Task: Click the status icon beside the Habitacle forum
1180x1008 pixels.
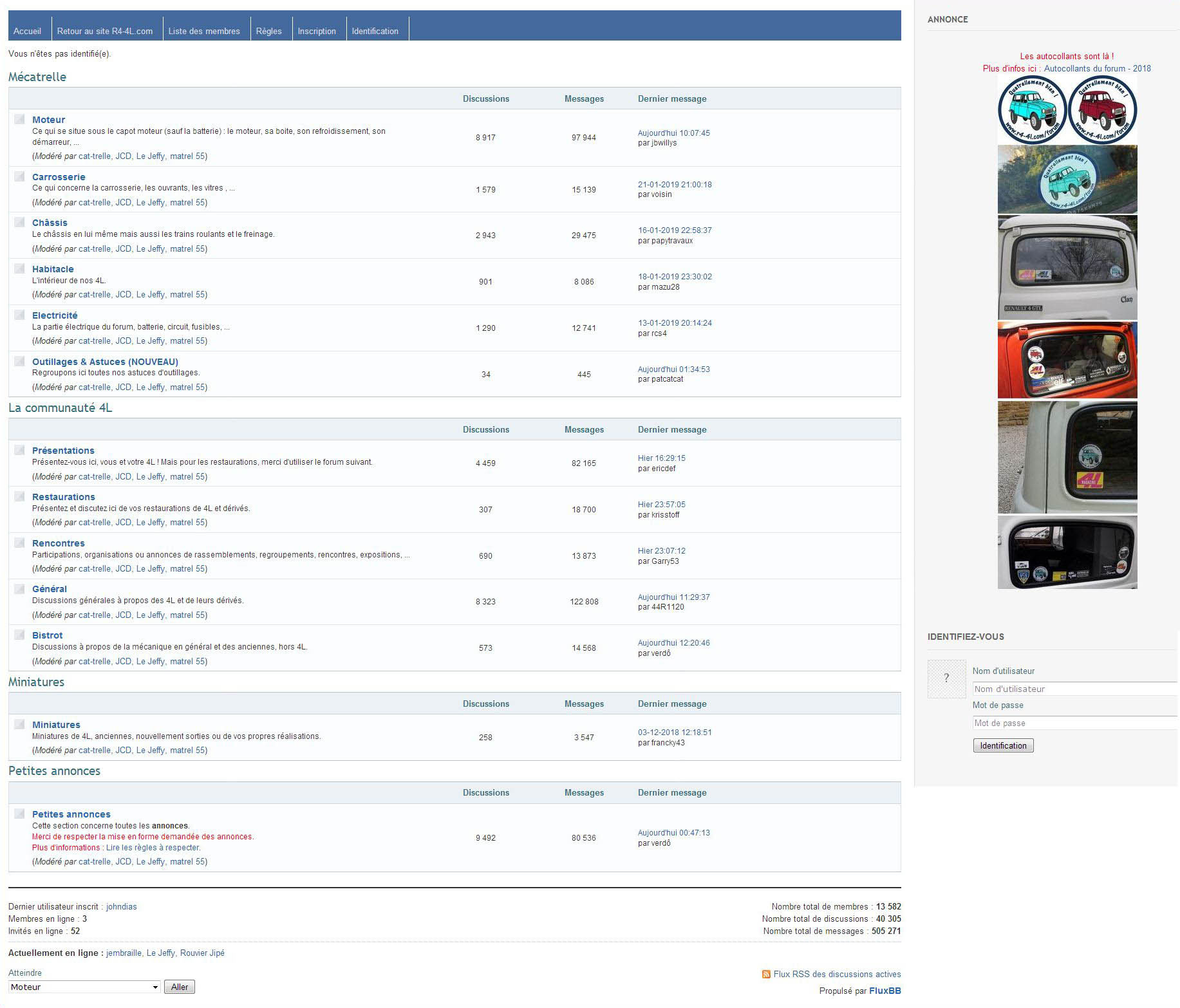Action: point(19,268)
